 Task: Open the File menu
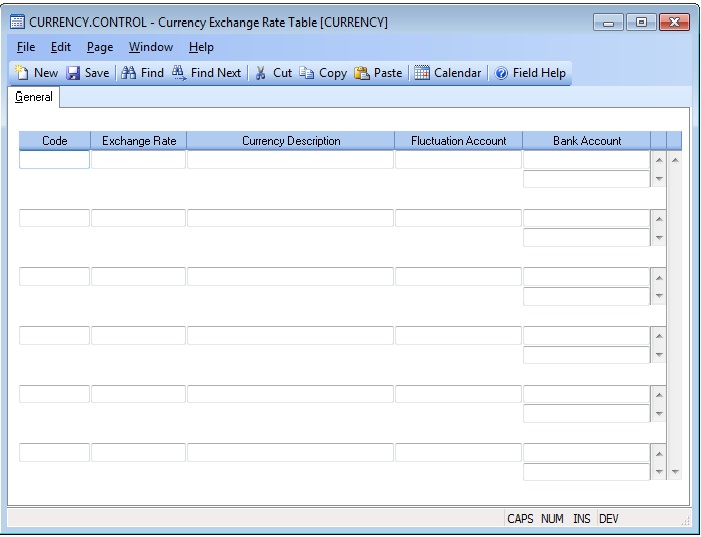pyautogui.click(x=25, y=47)
